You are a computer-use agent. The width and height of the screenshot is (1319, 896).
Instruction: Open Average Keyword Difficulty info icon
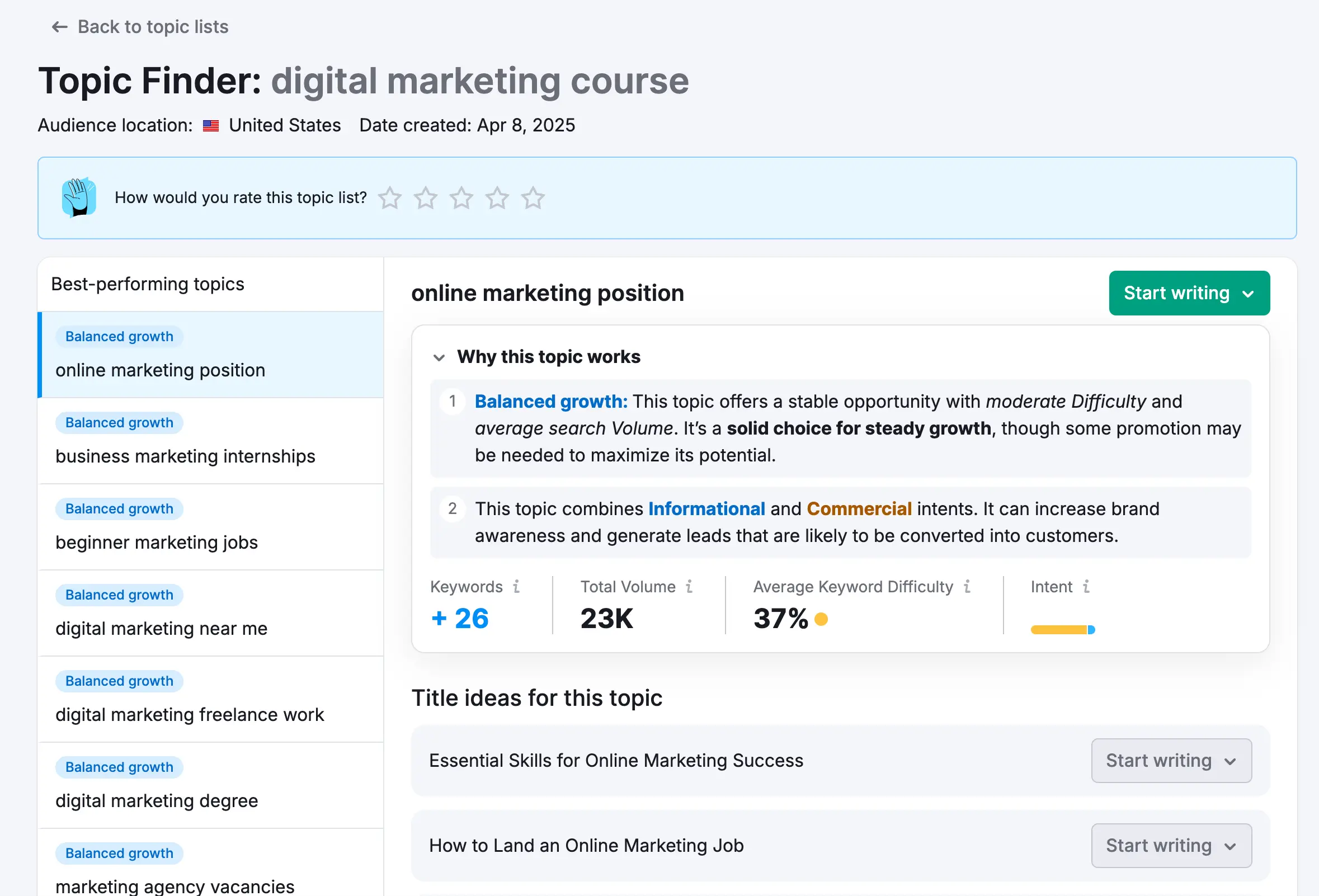click(x=967, y=586)
